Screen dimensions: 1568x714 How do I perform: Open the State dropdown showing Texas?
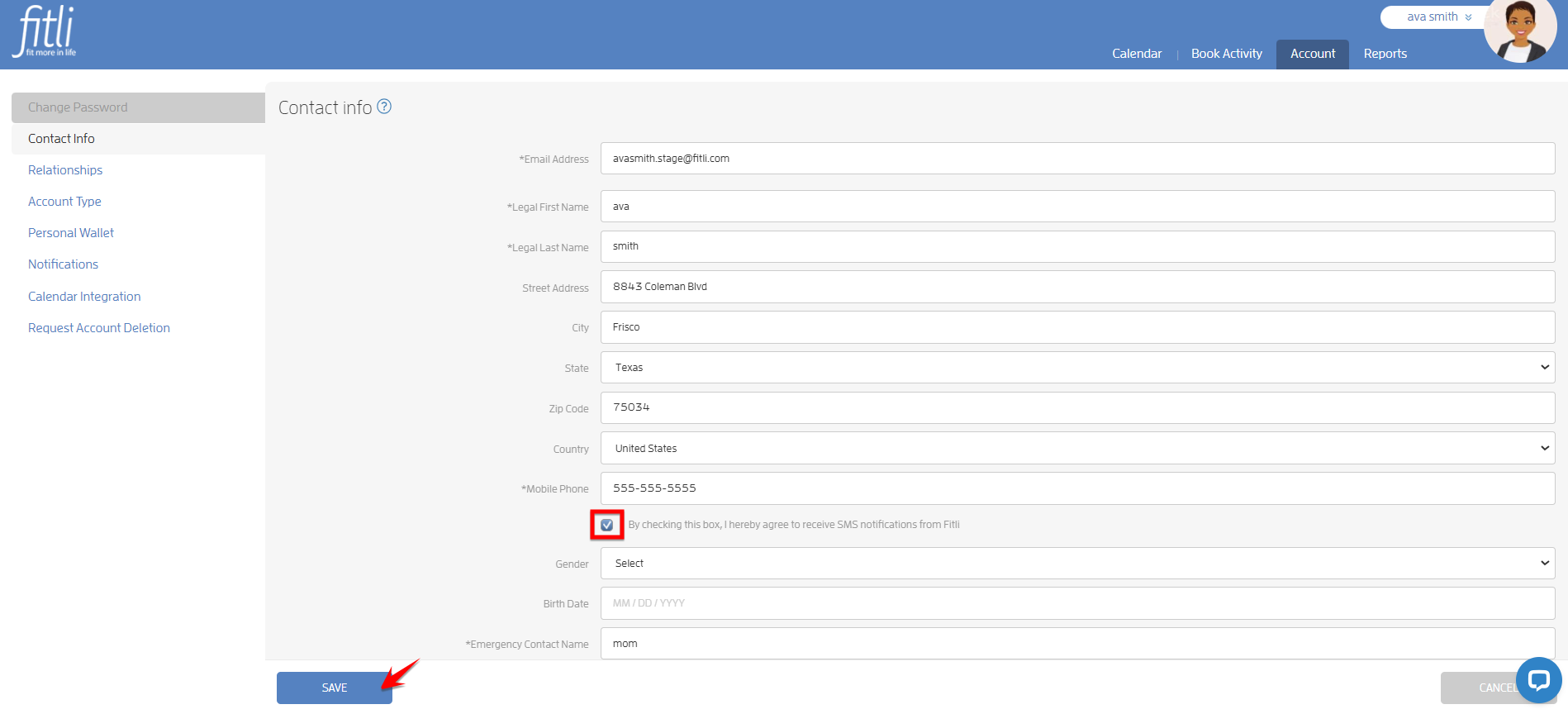click(1077, 367)
